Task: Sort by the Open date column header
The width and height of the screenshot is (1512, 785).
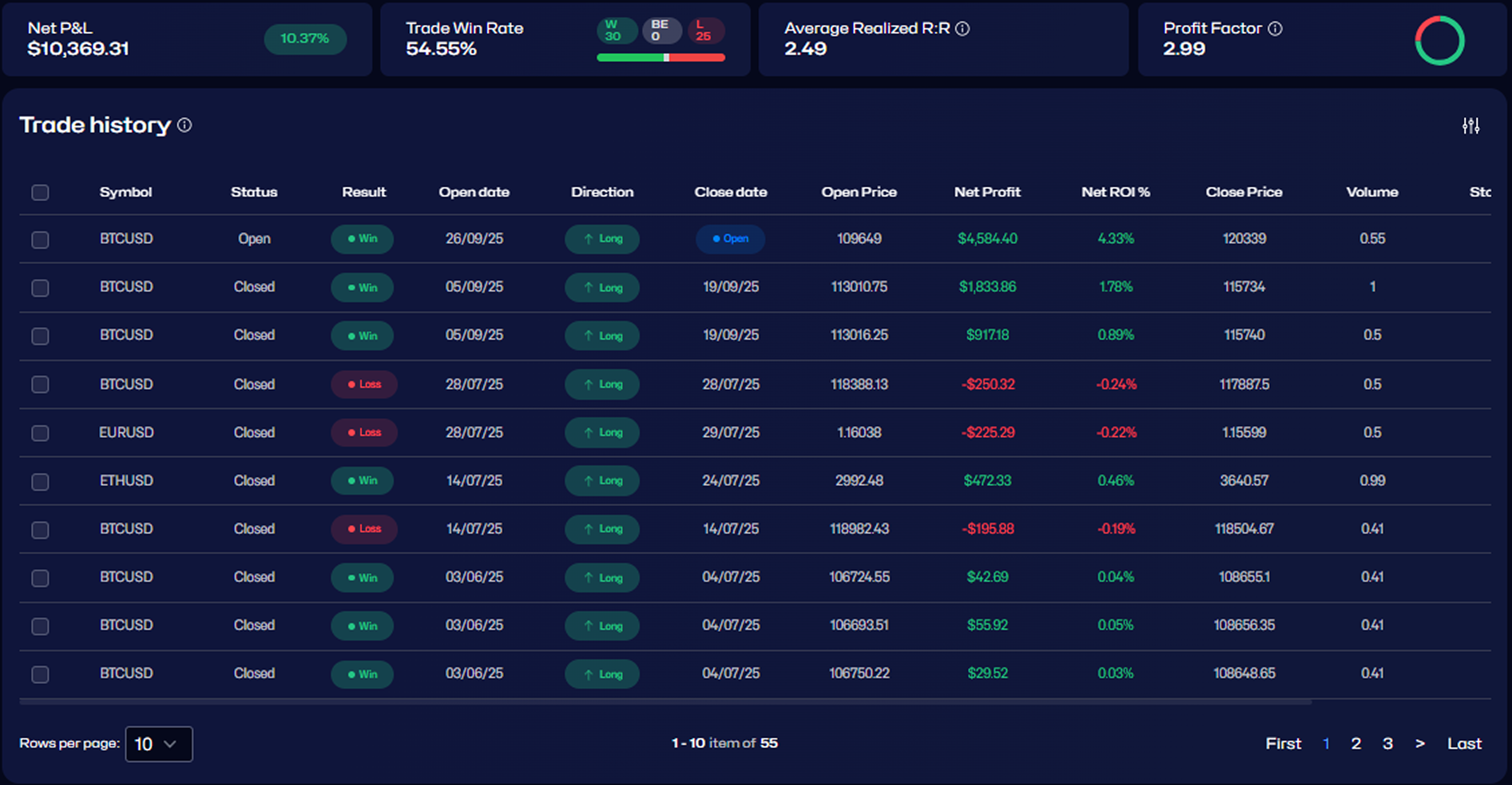Action: (474, 192)
